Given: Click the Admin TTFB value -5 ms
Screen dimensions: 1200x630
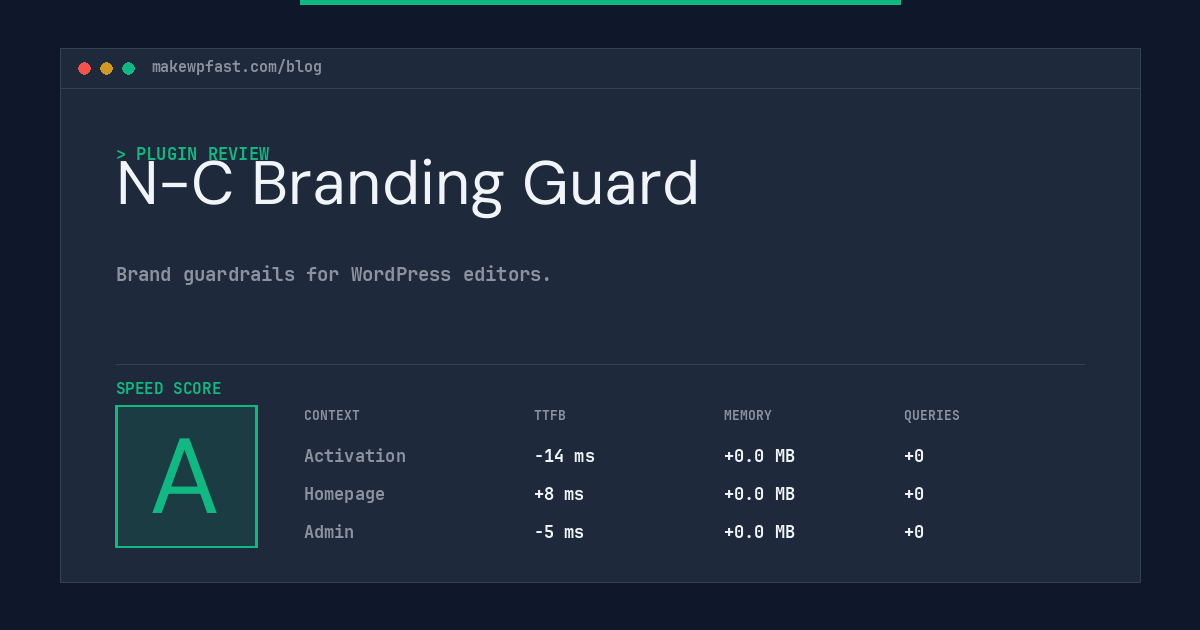Looking at the screenshot, I should coord(559,532).
